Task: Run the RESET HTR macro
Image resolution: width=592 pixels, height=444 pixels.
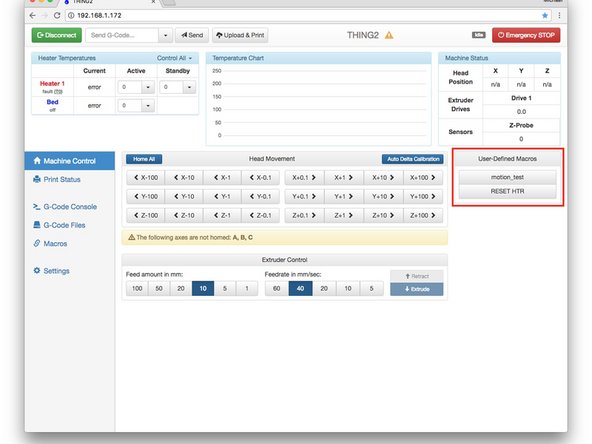Action: pos(507,191)
